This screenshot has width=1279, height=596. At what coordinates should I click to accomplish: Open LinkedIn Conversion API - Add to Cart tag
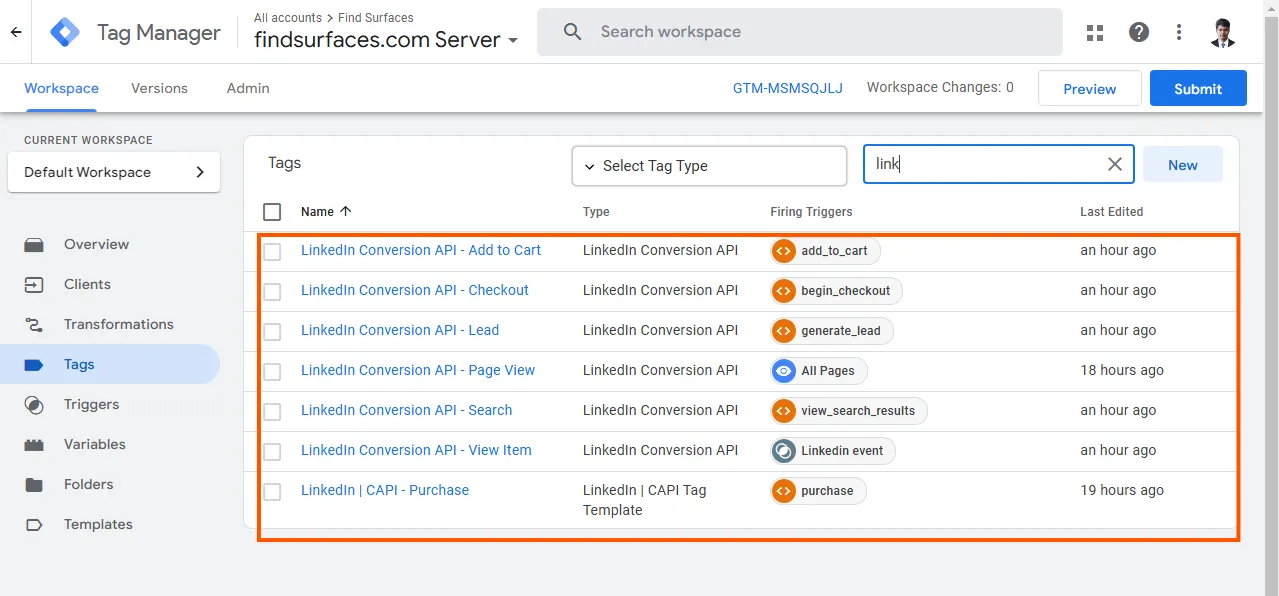[x=421, y=250]
